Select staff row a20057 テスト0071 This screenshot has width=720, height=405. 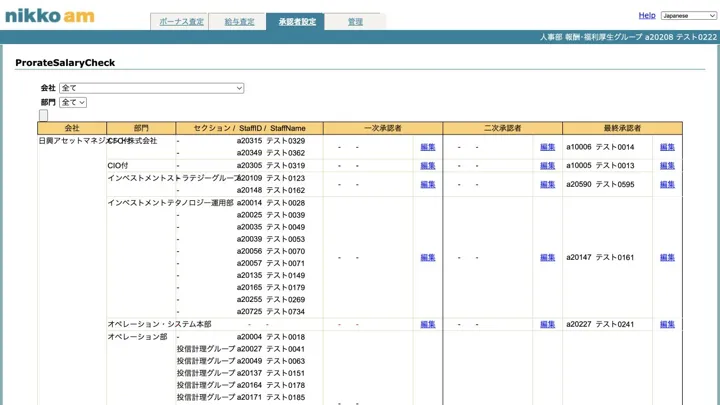tap(271, 263)
